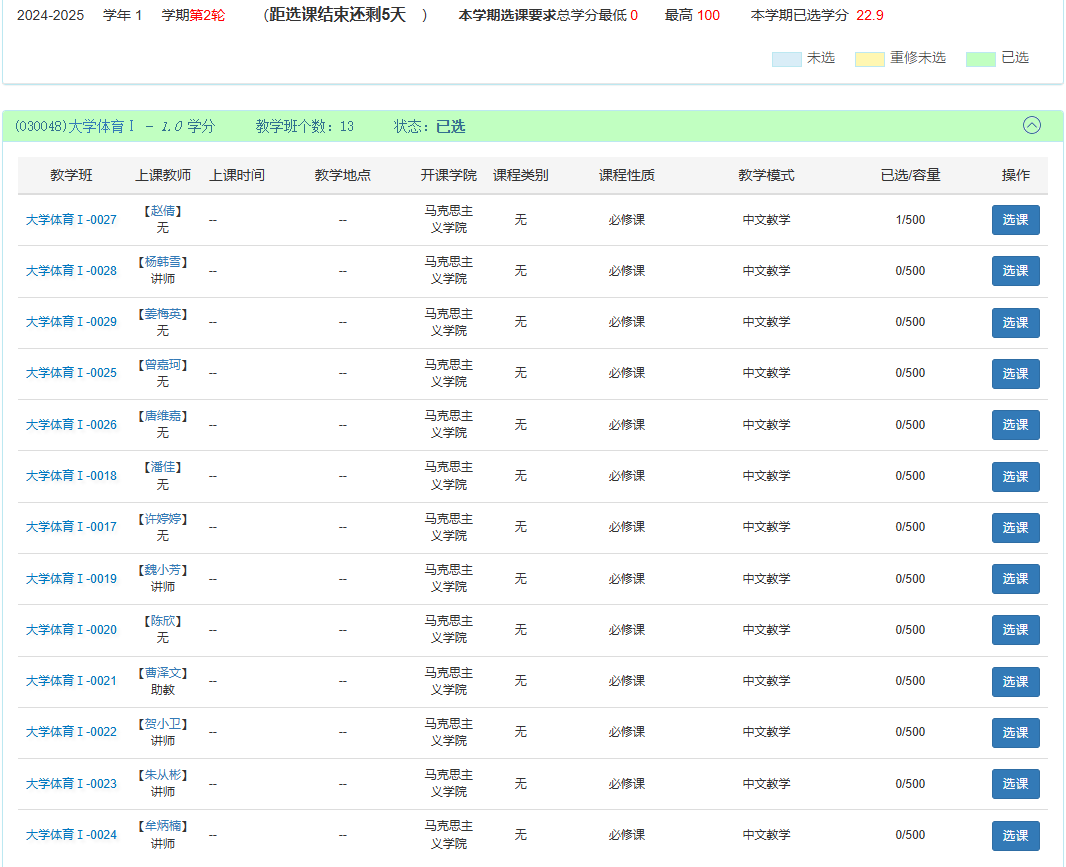Click the 未选 light blue legend swatch
Image resolution: width=1066 pixels, height=867 pixels.
click(787, 58)
